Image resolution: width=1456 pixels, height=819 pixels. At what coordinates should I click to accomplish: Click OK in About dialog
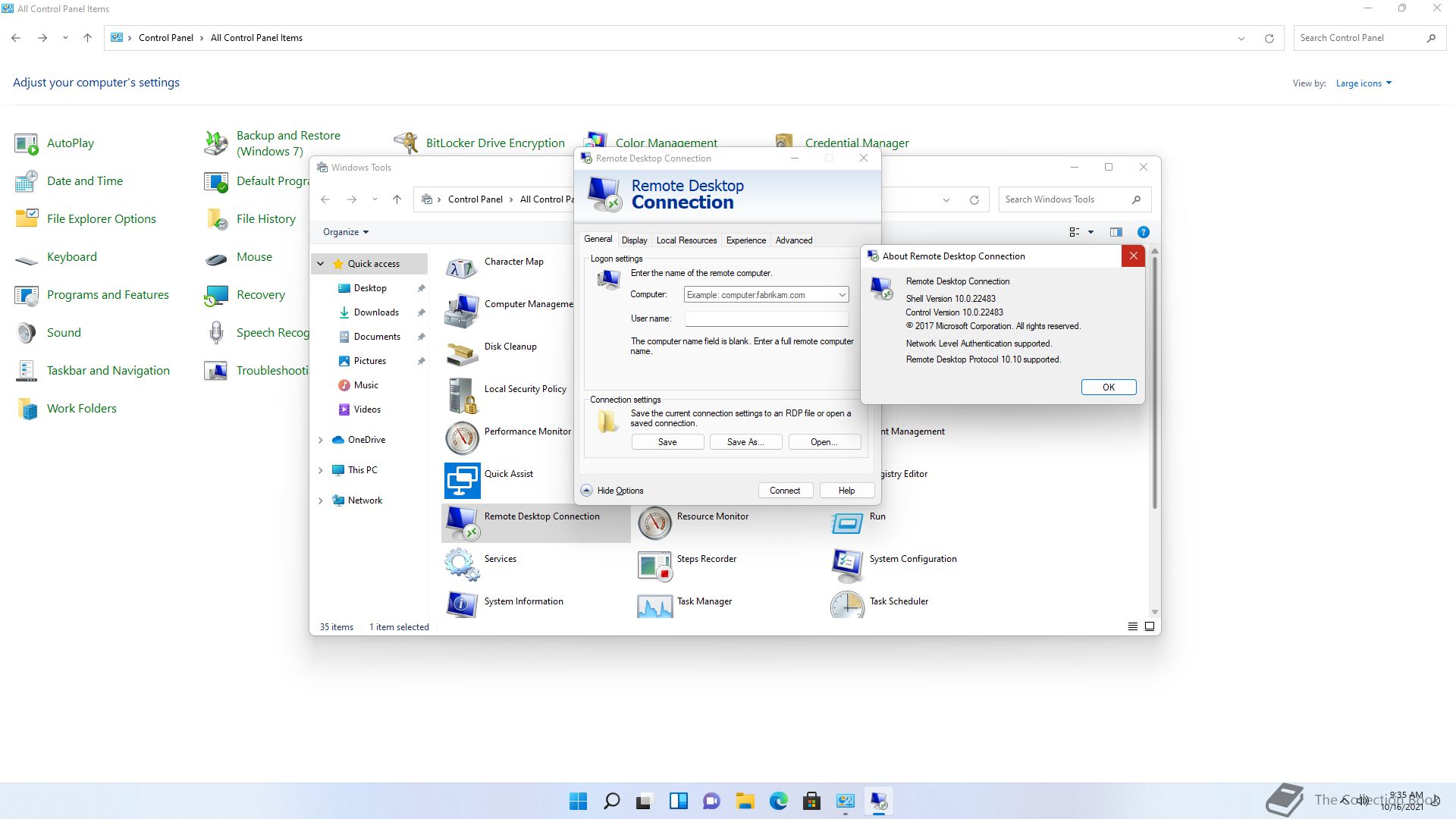[x=1108, y=388]
